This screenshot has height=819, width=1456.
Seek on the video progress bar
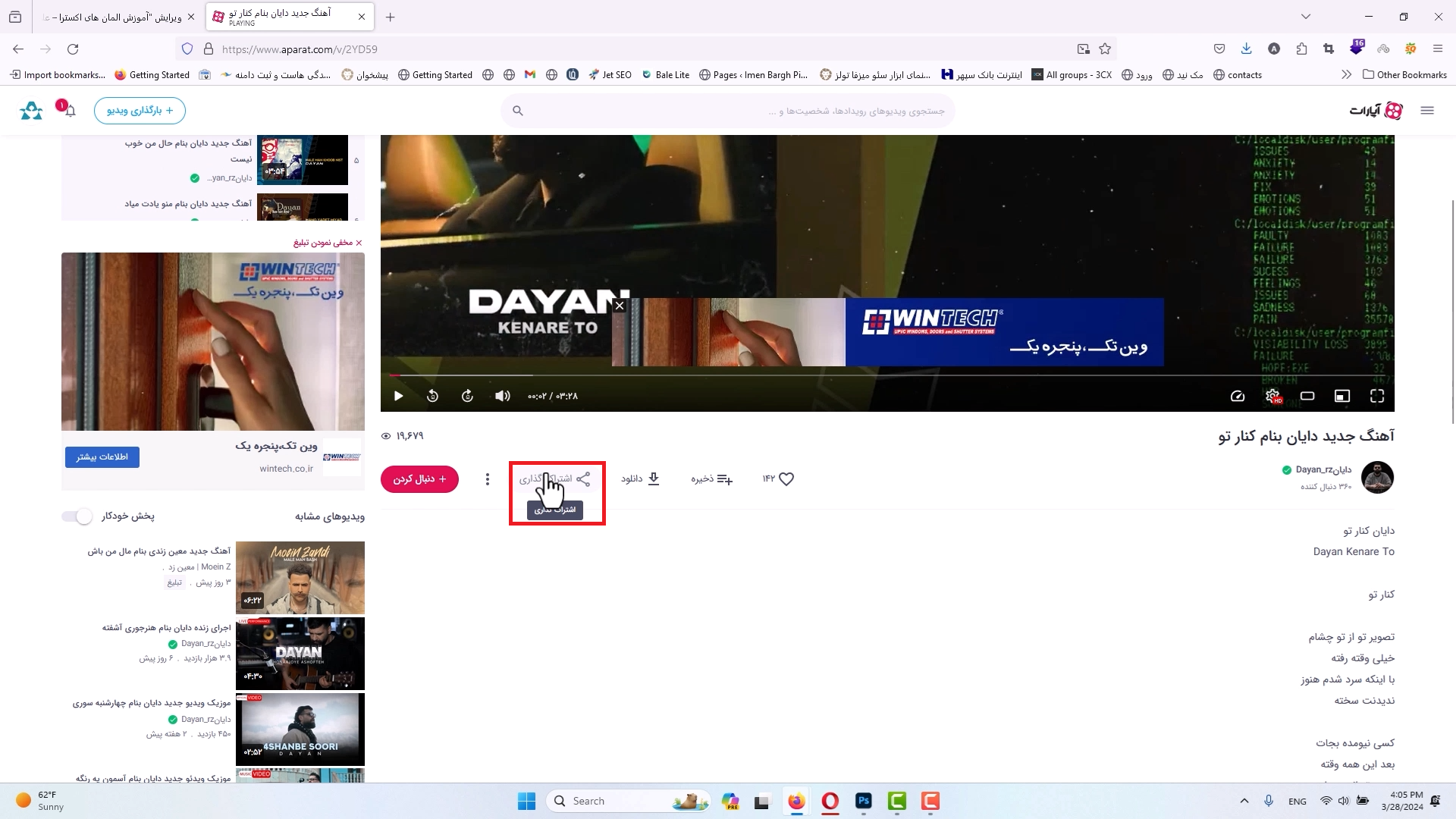point(887,375)
